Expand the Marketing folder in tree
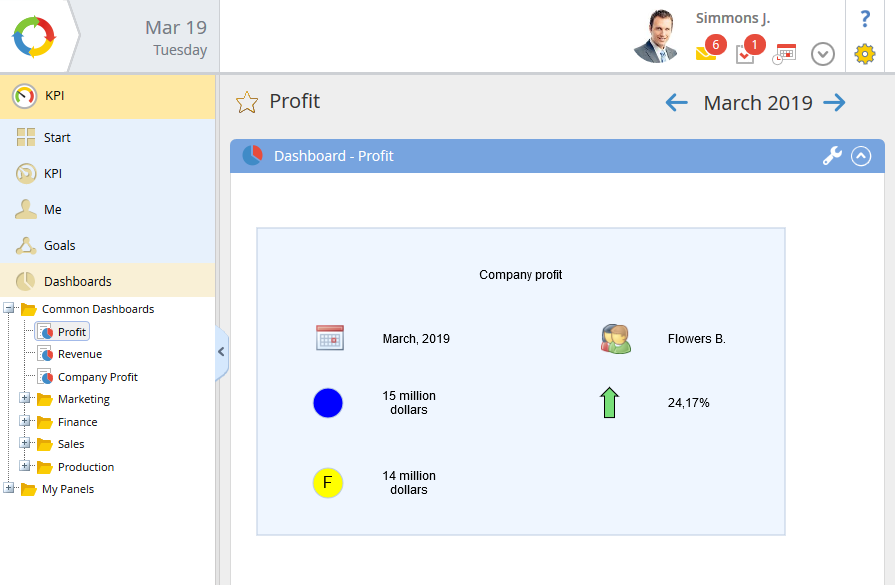This screenshot has height=585, width=895. [25, 399]
